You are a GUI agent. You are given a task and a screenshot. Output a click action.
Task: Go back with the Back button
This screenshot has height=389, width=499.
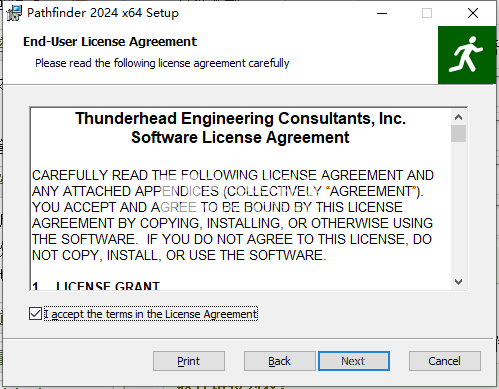279,361
